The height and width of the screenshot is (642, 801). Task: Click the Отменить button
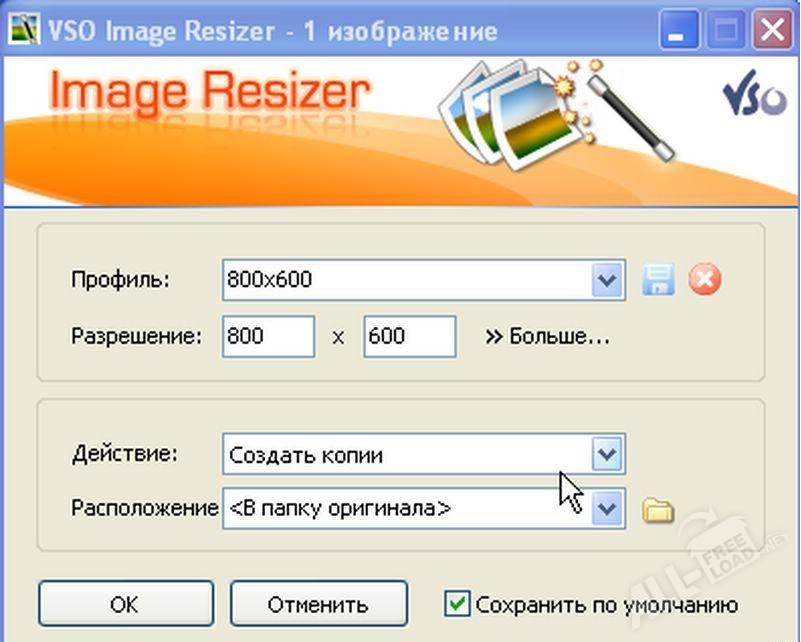pos(318,604)
